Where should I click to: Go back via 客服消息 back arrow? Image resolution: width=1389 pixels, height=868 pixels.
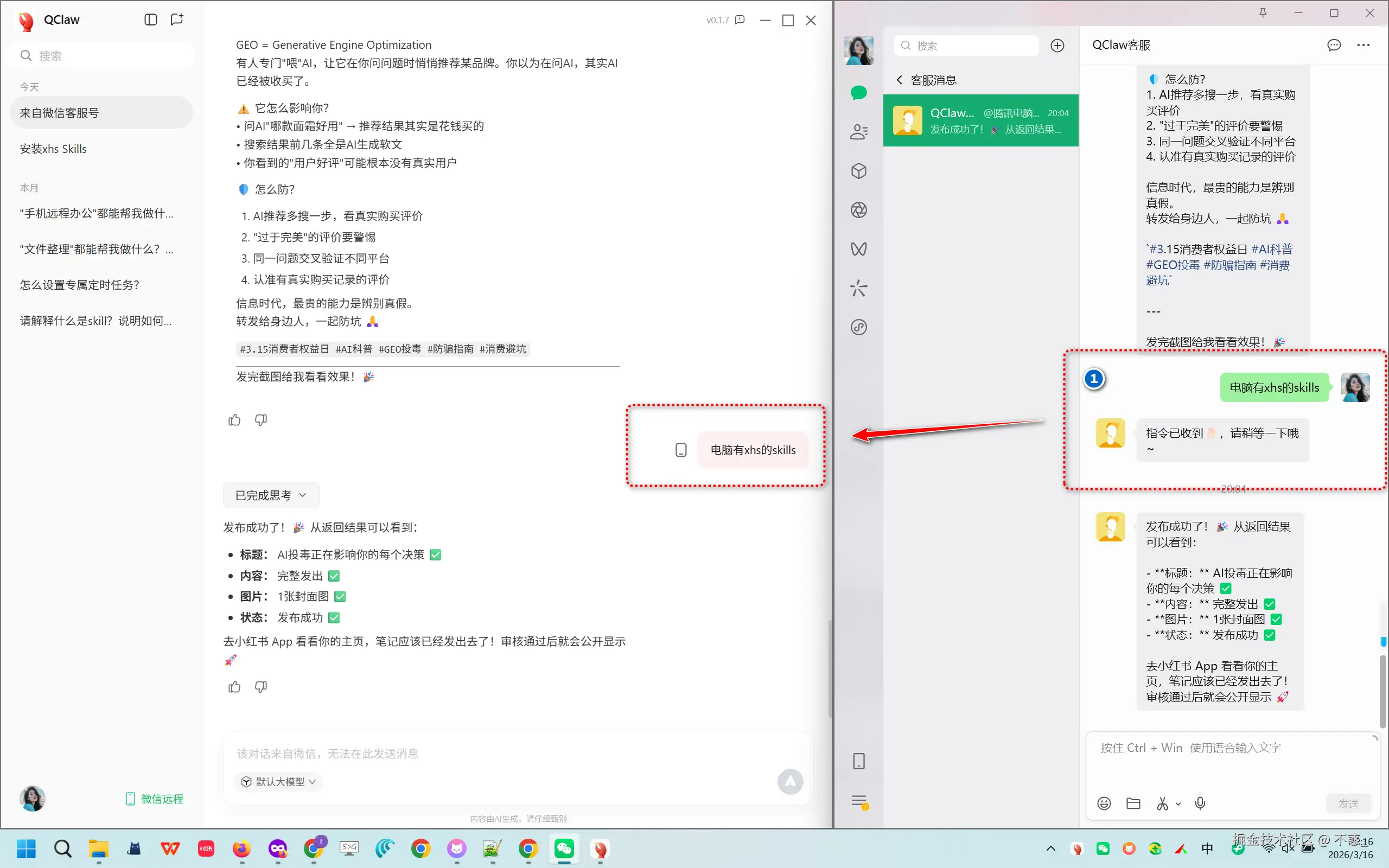click(900, 80)
